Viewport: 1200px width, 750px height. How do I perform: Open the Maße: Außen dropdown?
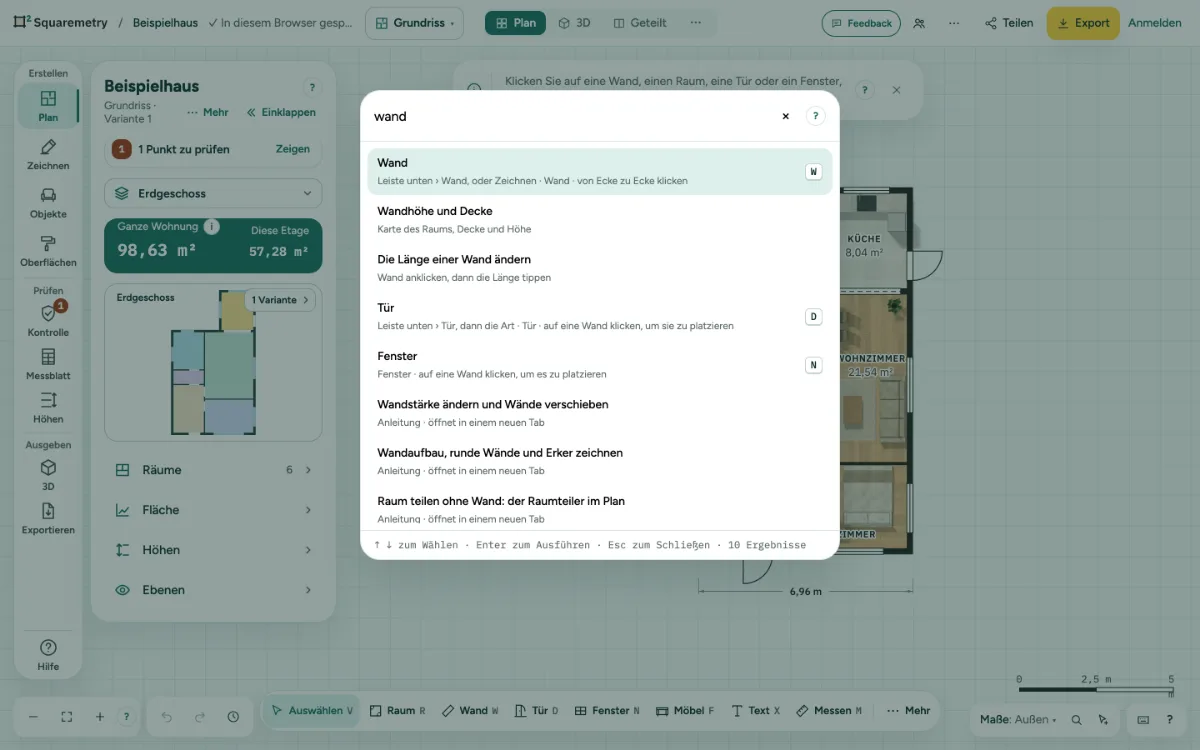point(1016,719)
